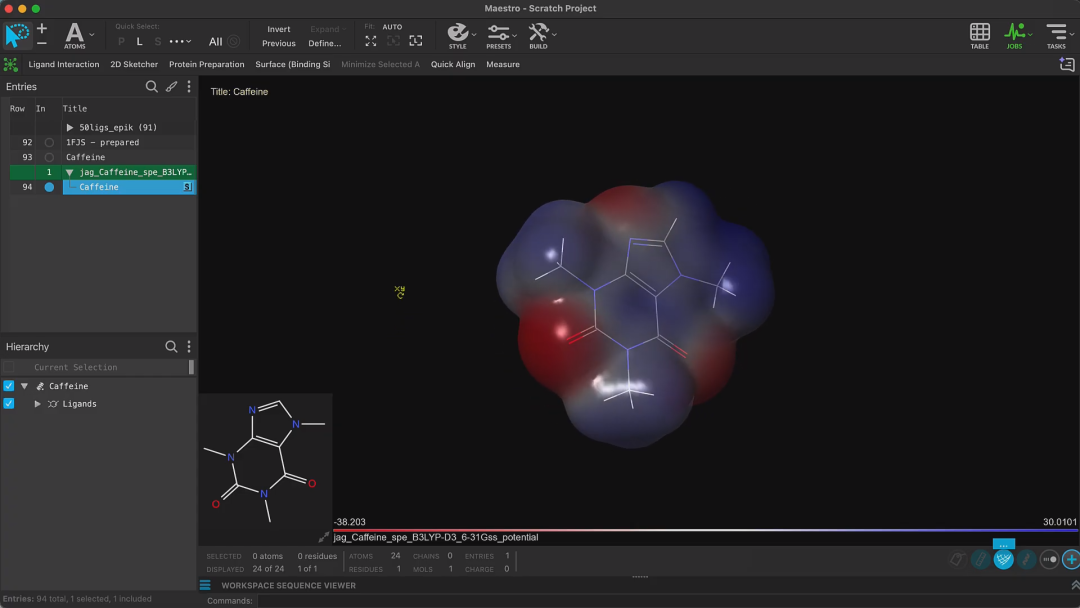Click the 2D viewer resize arrow icon
The width and height of the screenshot is (1080, 608).
tap(324, 537)
